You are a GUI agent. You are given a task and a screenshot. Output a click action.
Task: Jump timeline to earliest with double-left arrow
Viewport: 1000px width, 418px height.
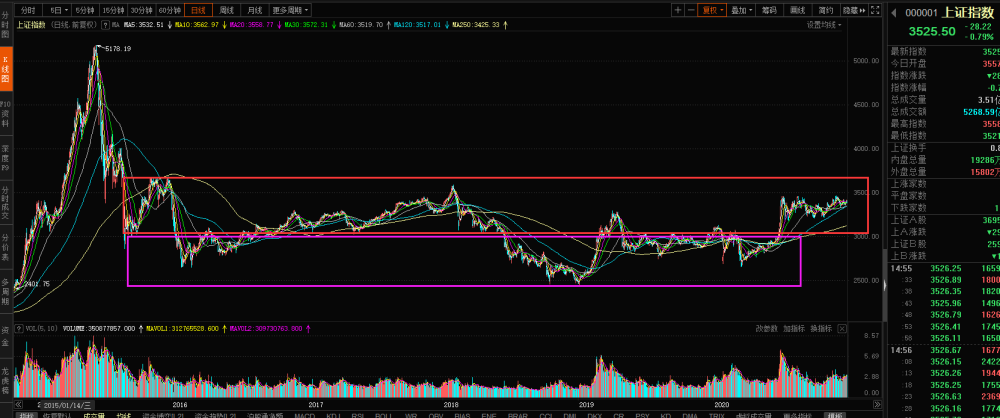(x=19, y=405)
